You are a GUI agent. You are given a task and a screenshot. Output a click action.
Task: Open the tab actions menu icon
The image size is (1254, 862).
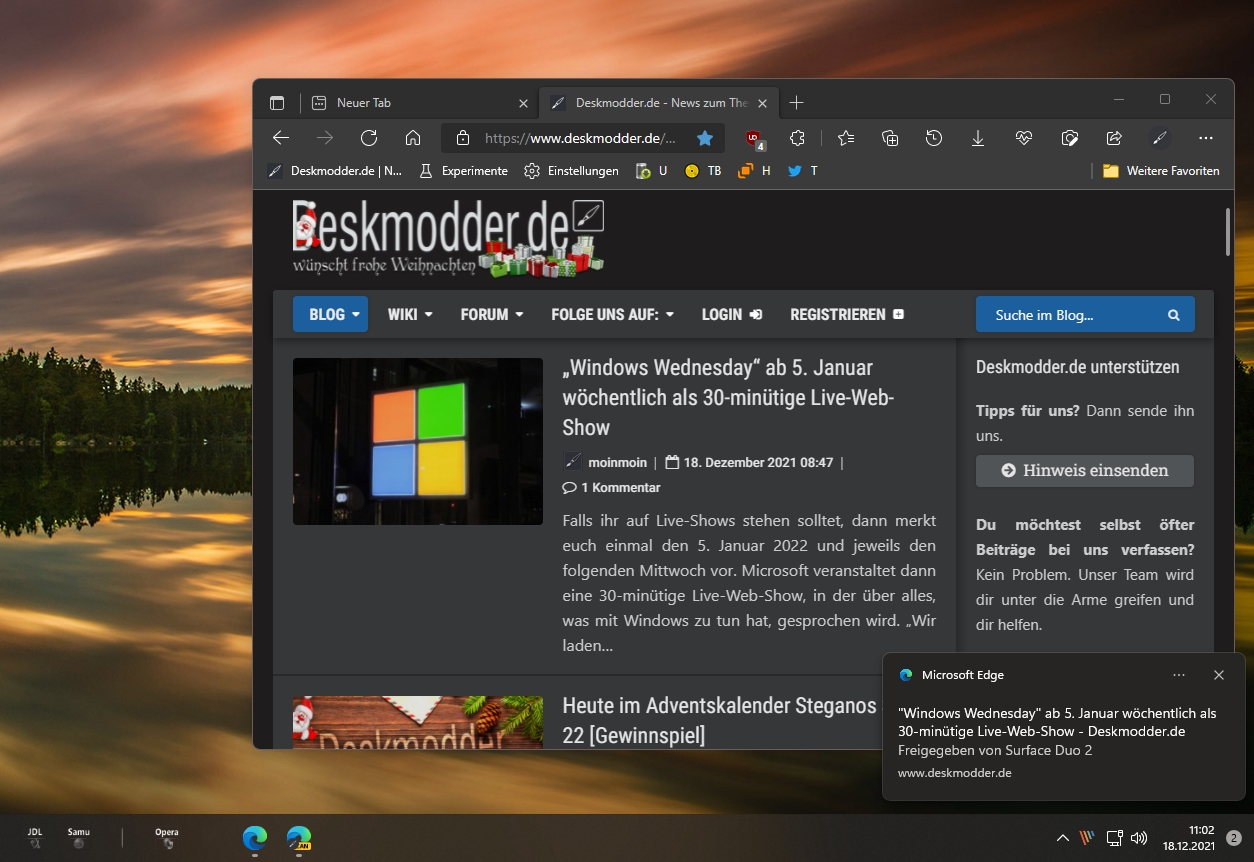277,103
